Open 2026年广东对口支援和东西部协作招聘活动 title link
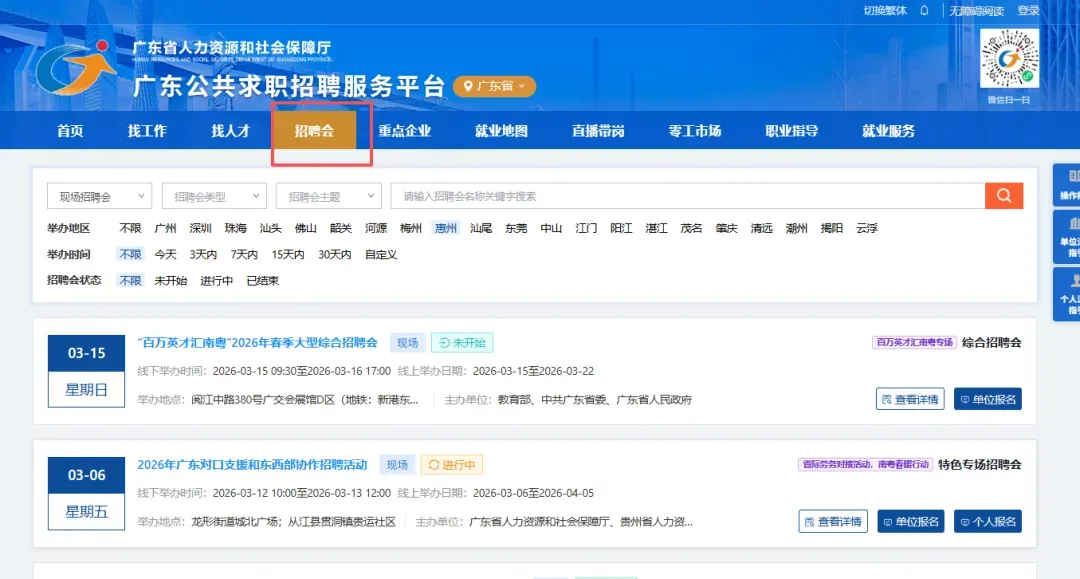 point(252,465)
